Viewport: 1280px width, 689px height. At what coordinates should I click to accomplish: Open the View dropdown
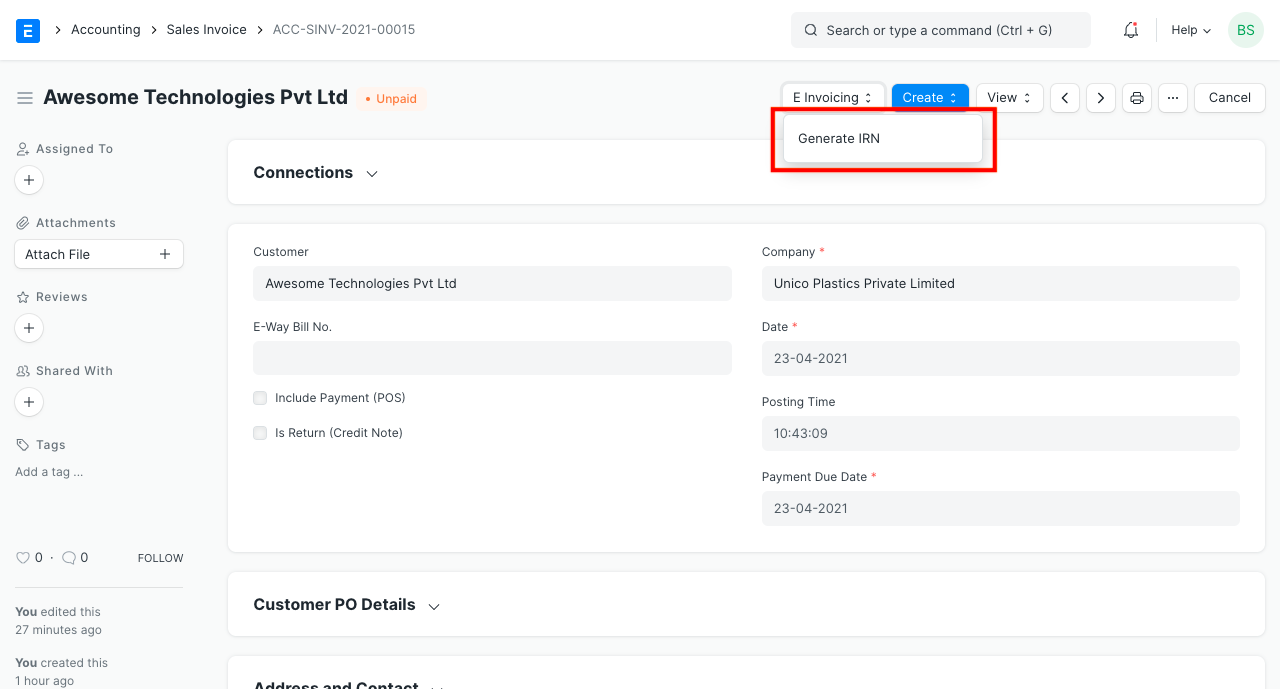tap(1009, 97)
